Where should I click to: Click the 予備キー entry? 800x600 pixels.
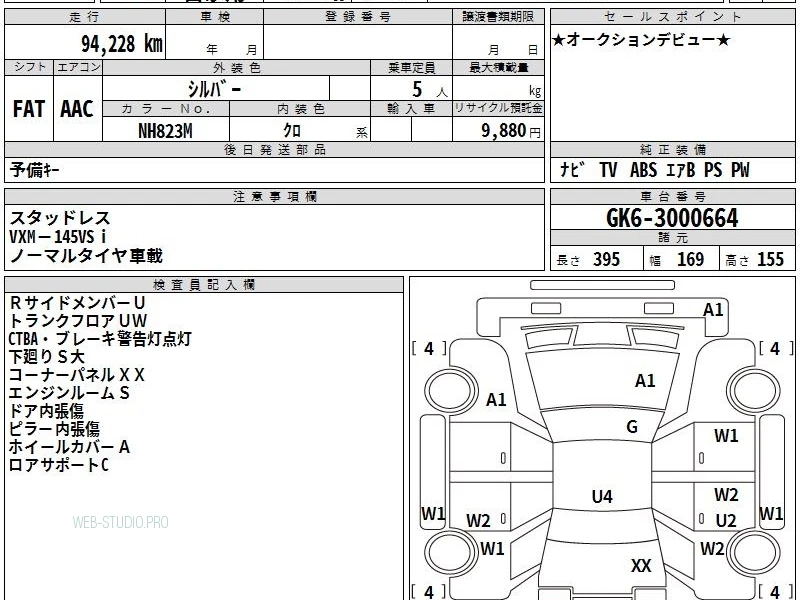pos(34,170)
